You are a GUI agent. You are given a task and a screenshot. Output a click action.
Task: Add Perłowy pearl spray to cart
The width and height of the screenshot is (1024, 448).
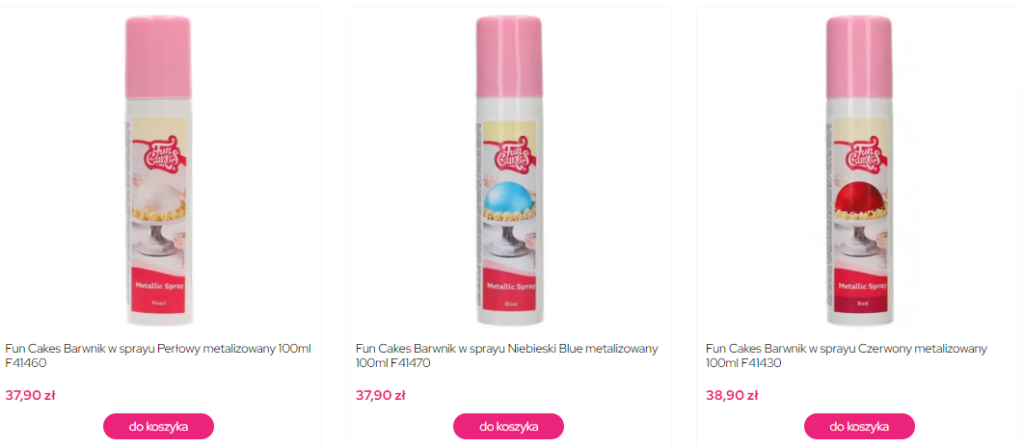click(x=159, y=426)
